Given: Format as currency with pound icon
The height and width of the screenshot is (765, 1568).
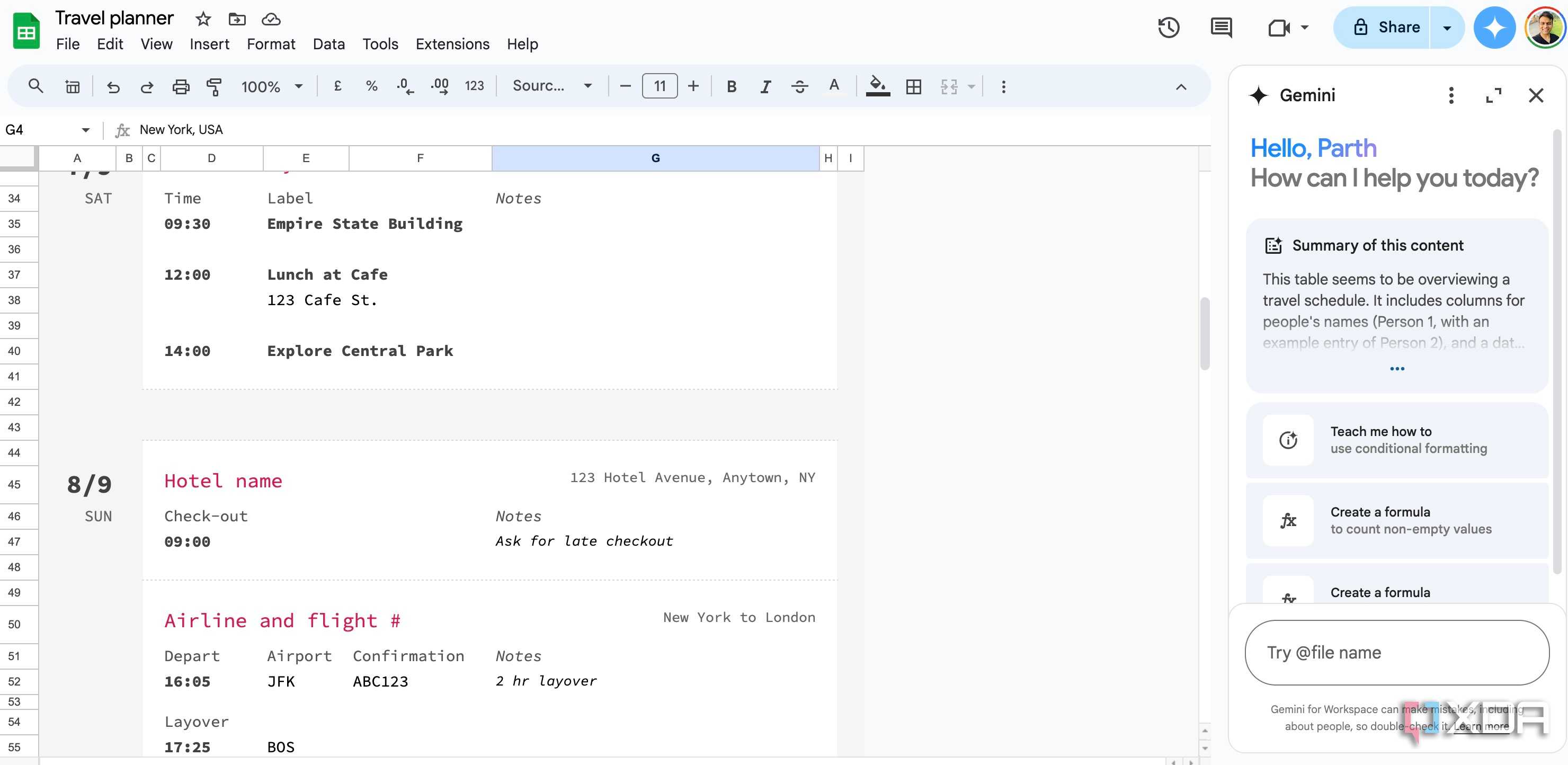Looking at the screenshot, I should coord(338,86).
